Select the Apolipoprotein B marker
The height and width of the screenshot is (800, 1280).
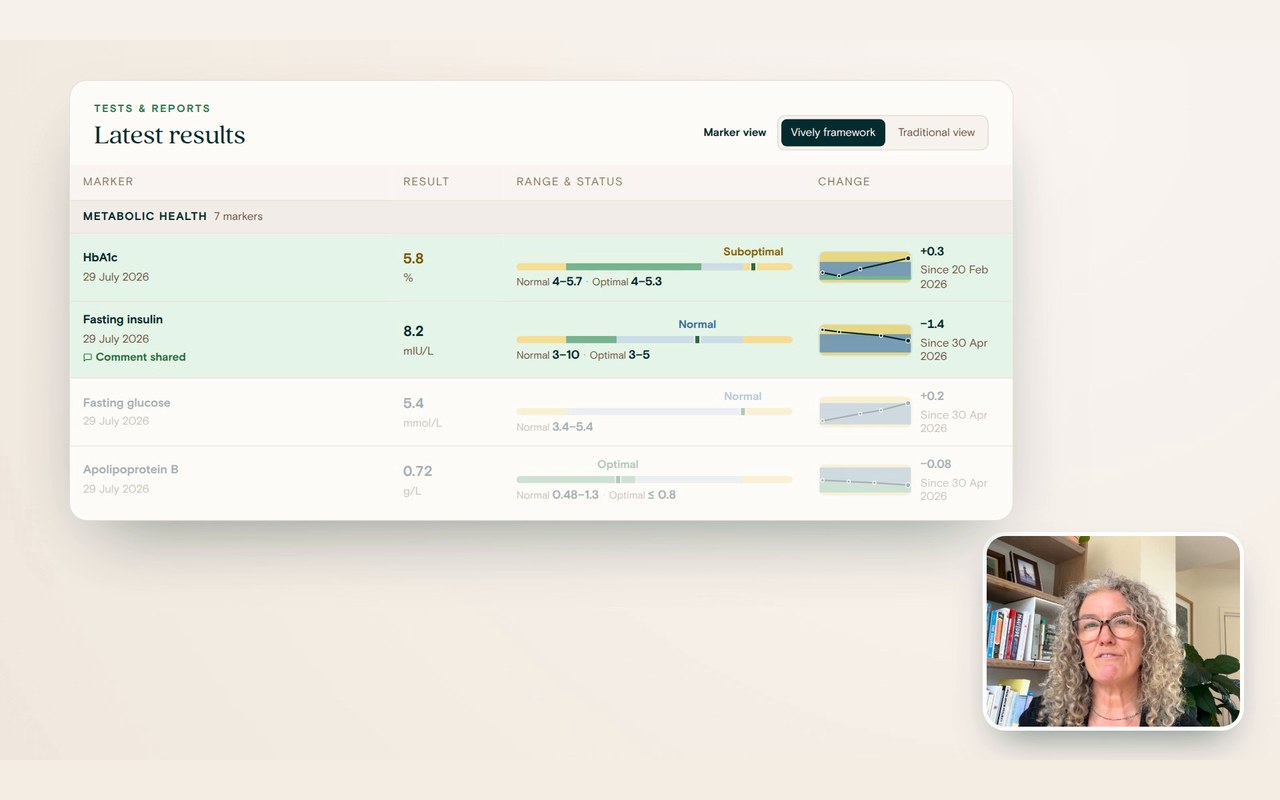pyautogui.click(x=131, y=469)
